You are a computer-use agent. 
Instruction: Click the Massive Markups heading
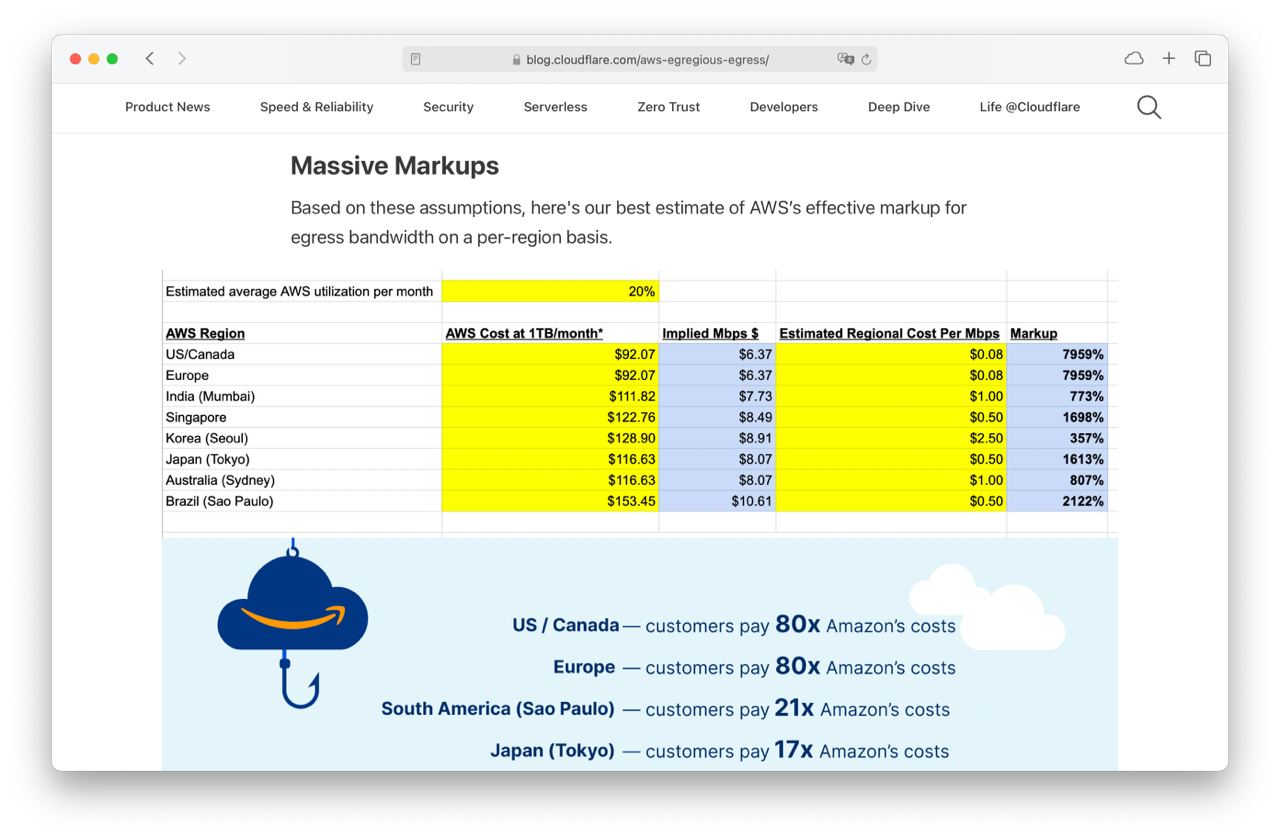click(x=394, y=166)
